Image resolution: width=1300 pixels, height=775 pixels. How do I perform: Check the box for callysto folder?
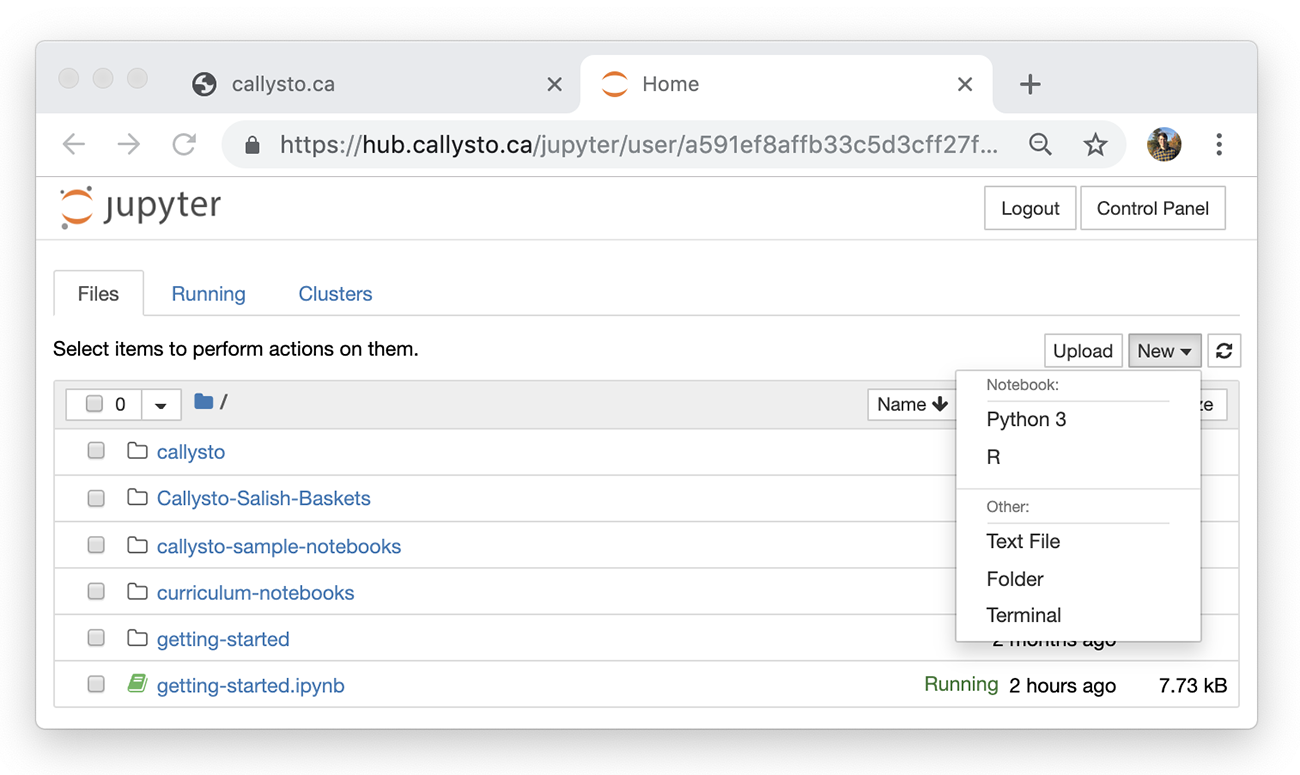pos(96,451)
